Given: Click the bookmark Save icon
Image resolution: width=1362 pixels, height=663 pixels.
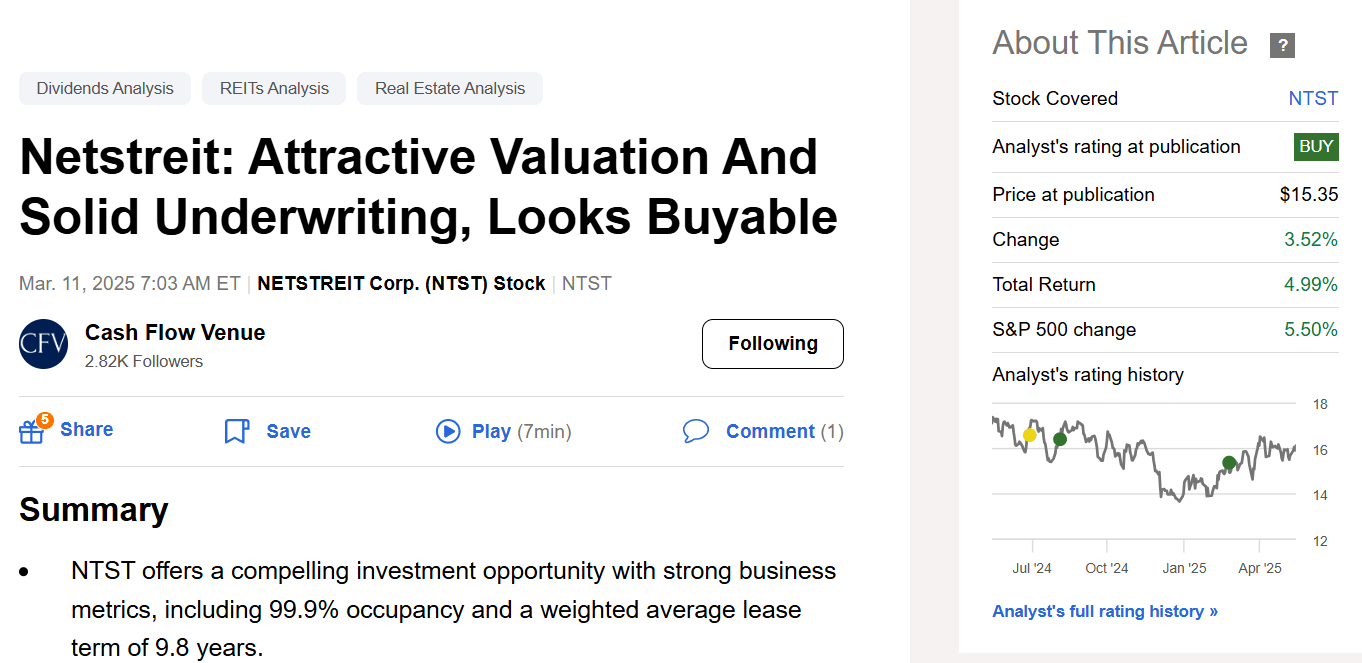Looking at the screenshot, I should pos(236,431).
